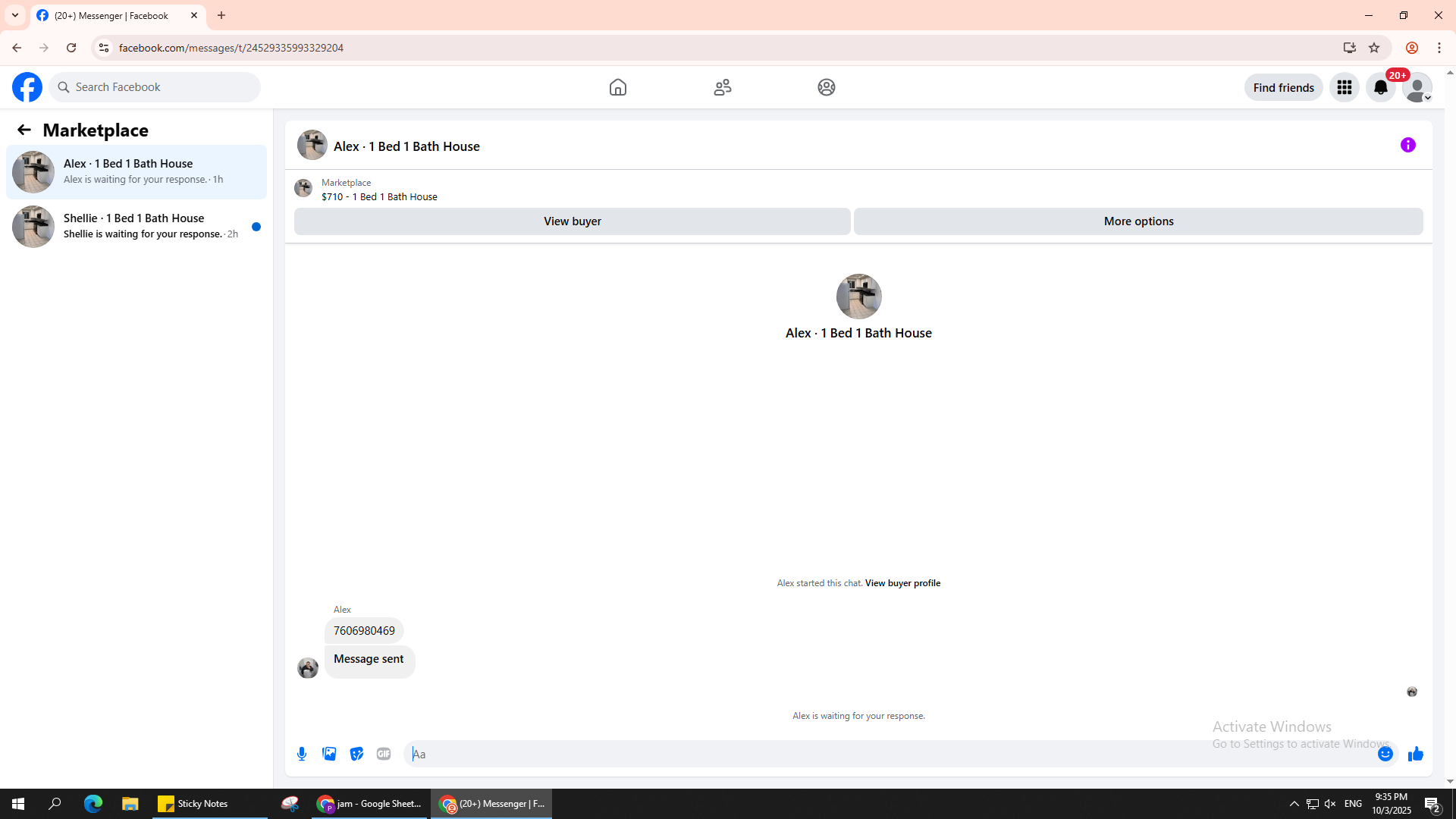Send a voice clip with microphone icon
This screenshot has height=819, width=1456.
coord(302,754)
